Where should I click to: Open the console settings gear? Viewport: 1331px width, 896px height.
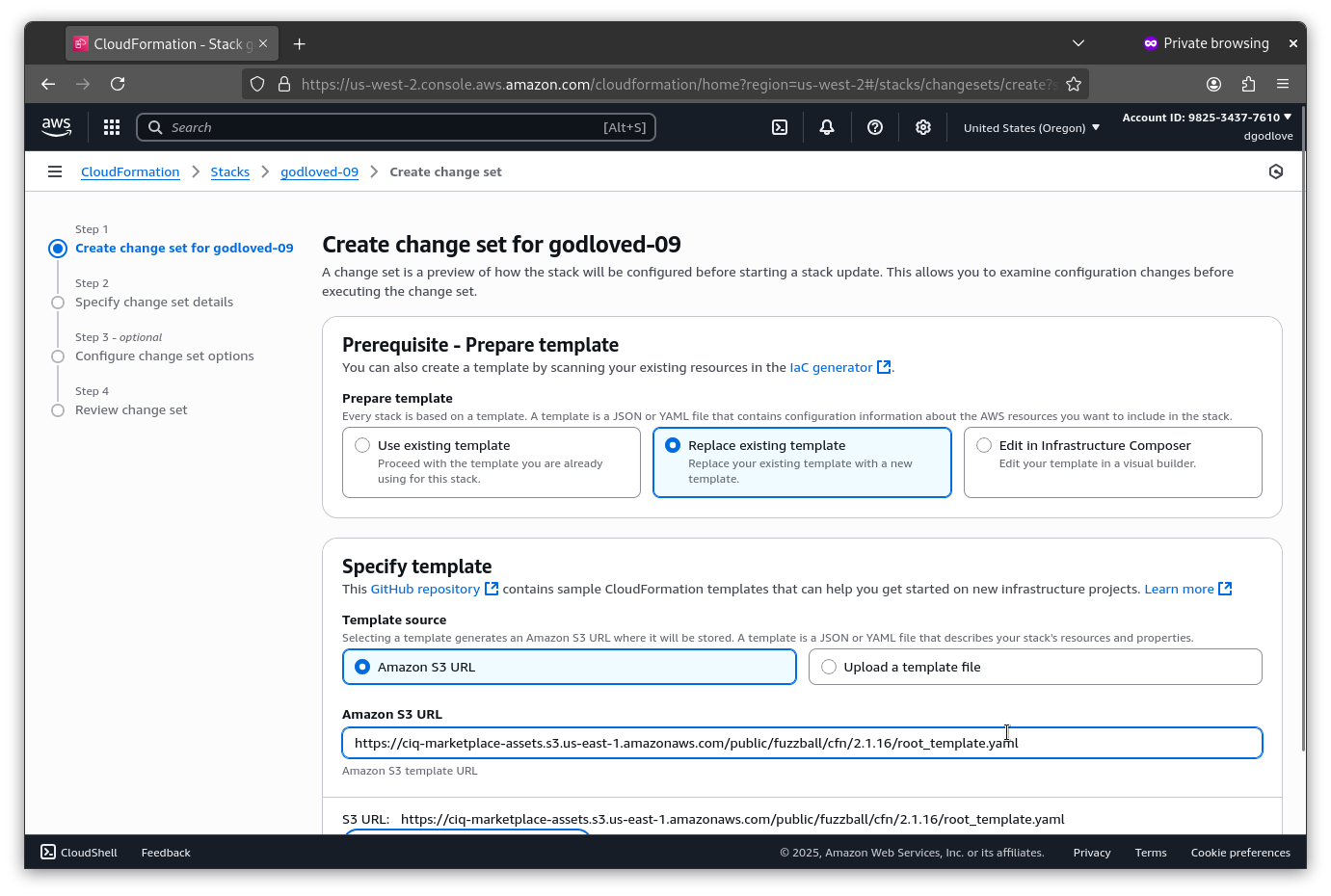pyautogui.click(x=922, y=126)
